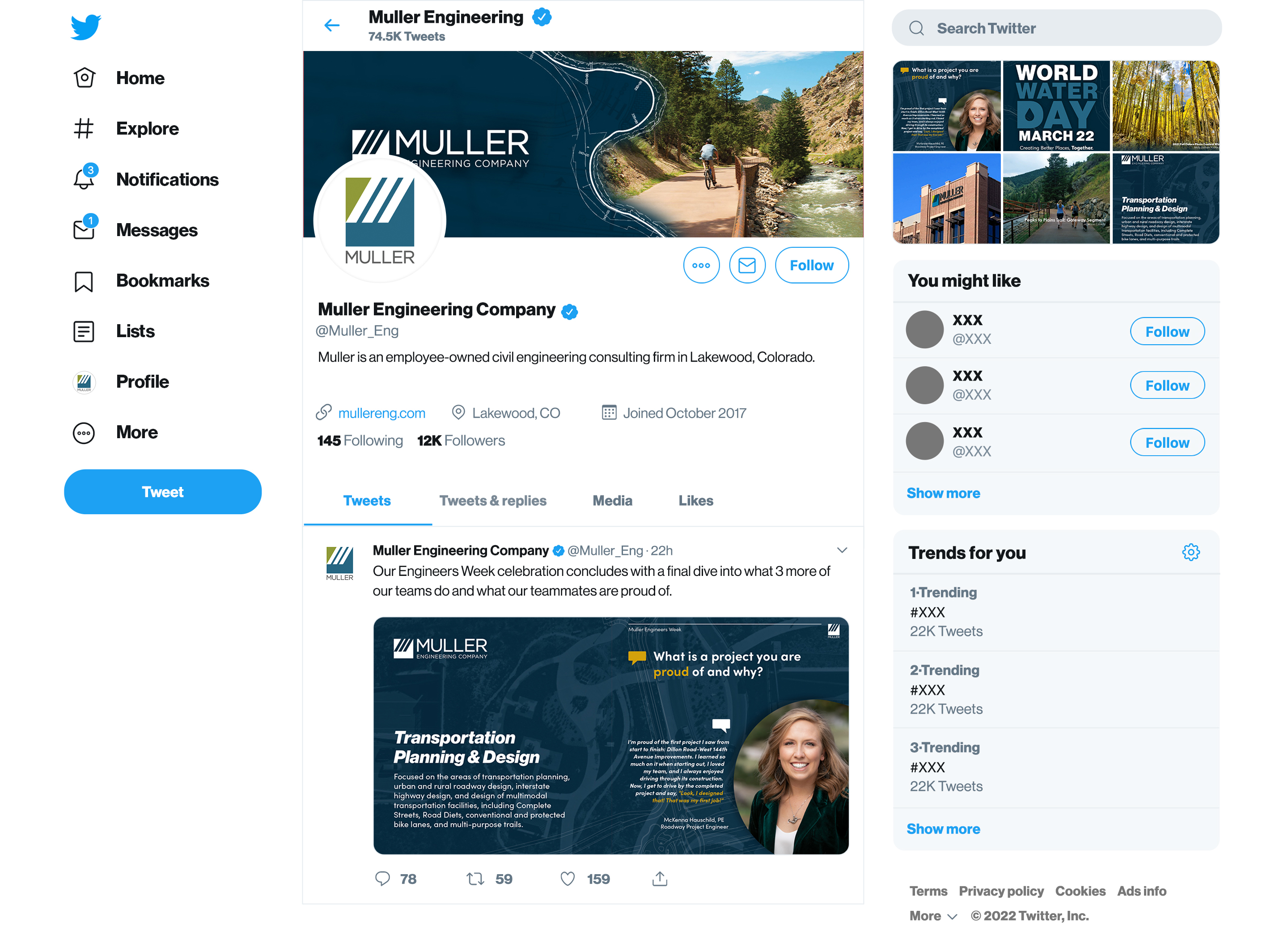Open the Trends settings gear icon
Image resolution: width=1288 pixels, height=939 pixels.
[x=1190, y=552]
